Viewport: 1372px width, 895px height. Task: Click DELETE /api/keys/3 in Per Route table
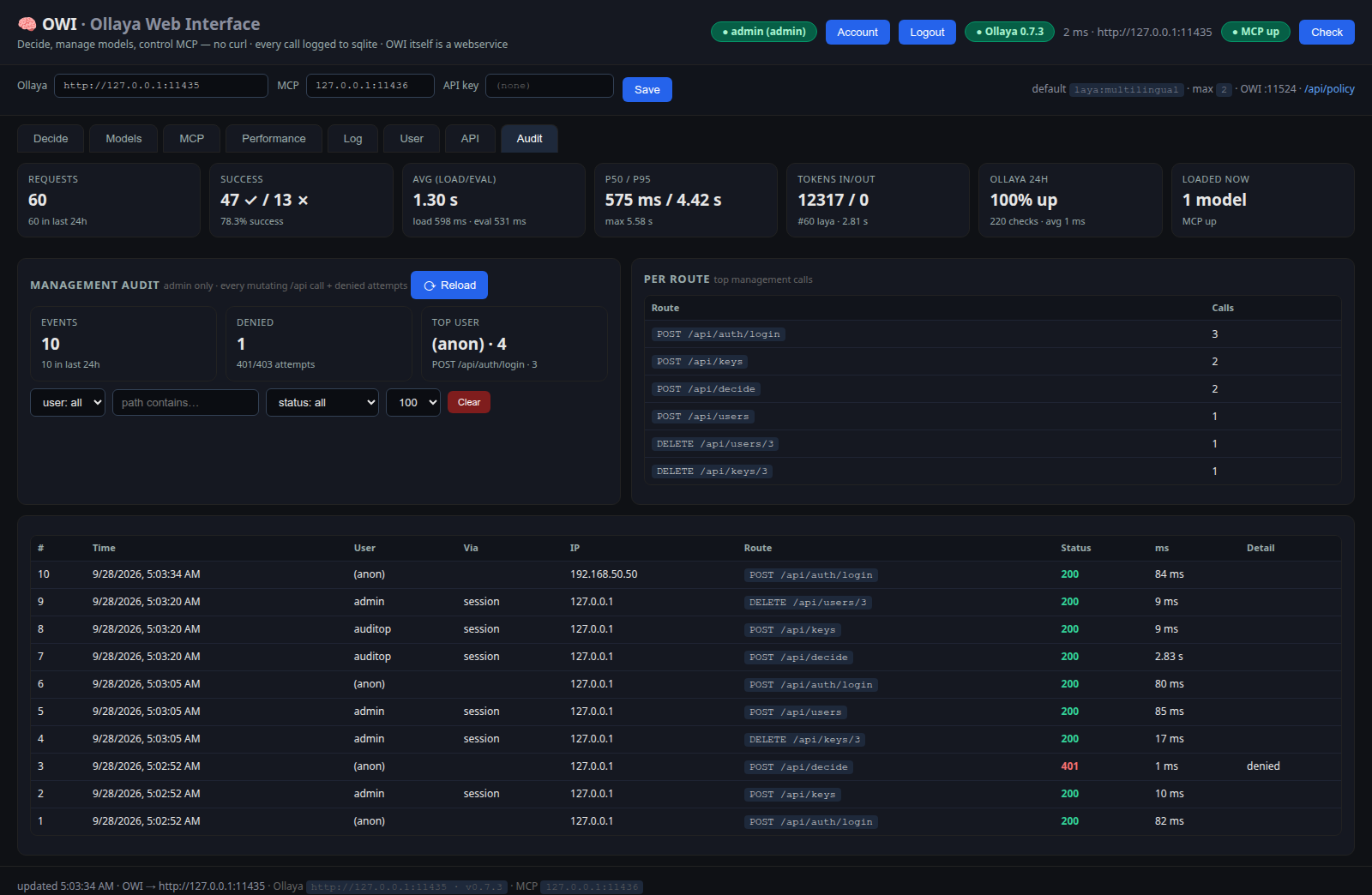(712, 472)
